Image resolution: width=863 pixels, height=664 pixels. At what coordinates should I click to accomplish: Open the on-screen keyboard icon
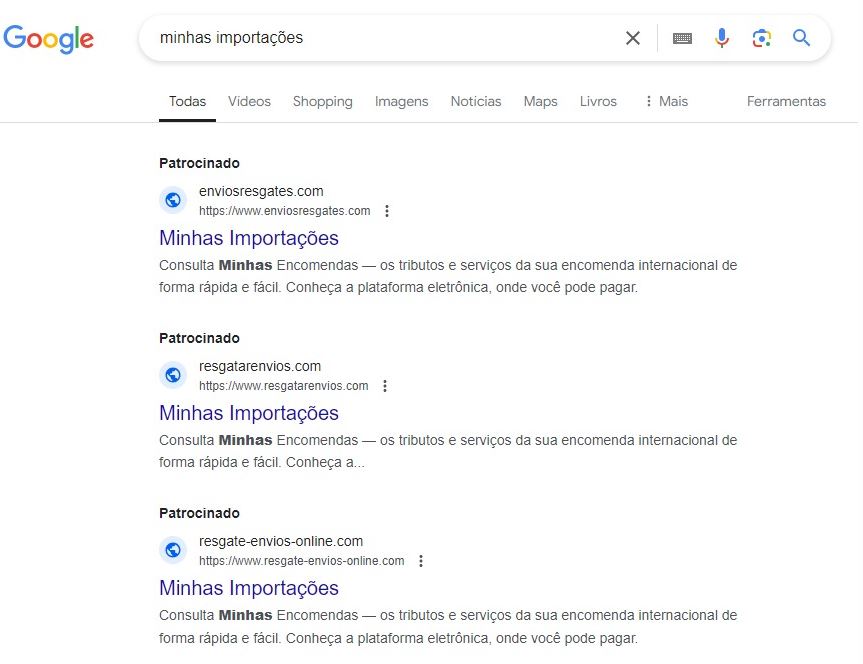point(682,38)
